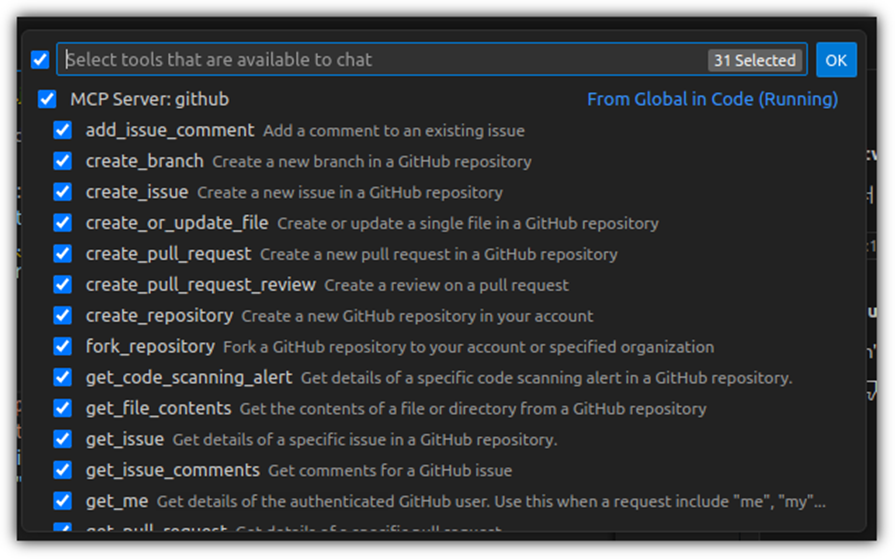Click 'Get details of the authenticated GitHub user' text
This screenshot has height=559, width=895.
coord(491,501)
